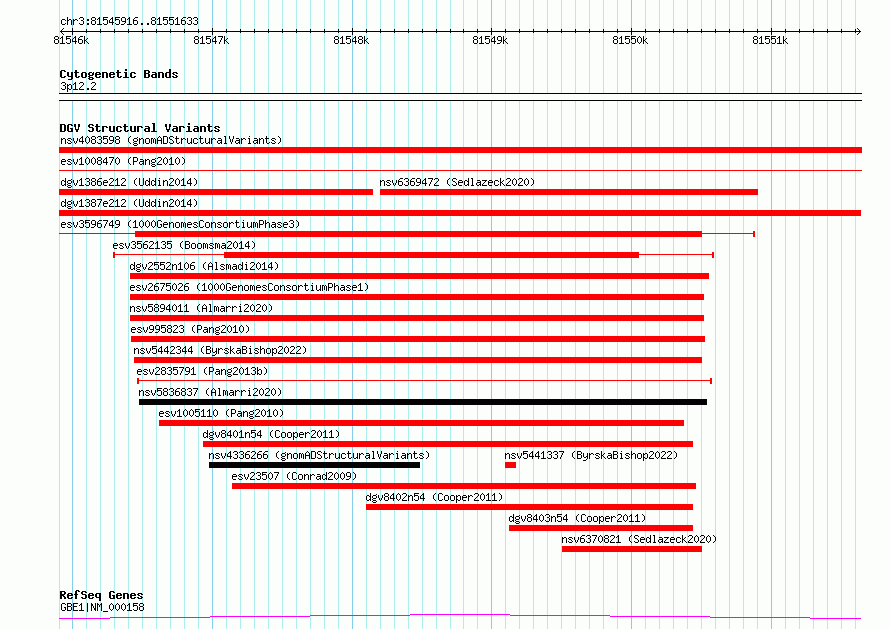Image resolution: width=890 pixels, height=629 pixels.
Task: Open esv3562135 (Boomsma2014) variant label
Action: [184, 245]
